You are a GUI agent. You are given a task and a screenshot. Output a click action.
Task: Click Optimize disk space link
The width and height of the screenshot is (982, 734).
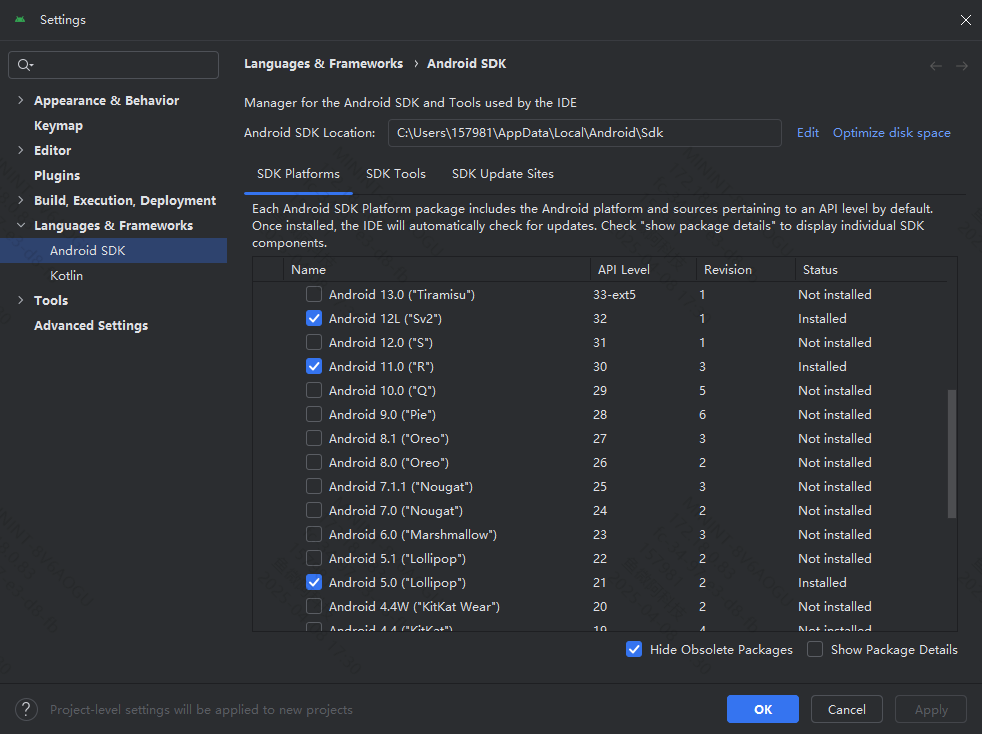click(x=891, y=133)
